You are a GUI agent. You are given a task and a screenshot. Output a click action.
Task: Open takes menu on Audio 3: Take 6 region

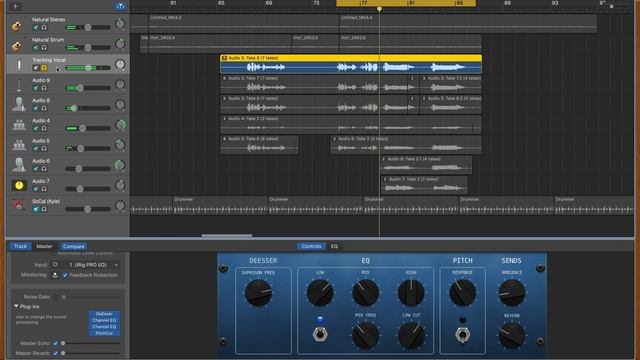click(224, 98)
